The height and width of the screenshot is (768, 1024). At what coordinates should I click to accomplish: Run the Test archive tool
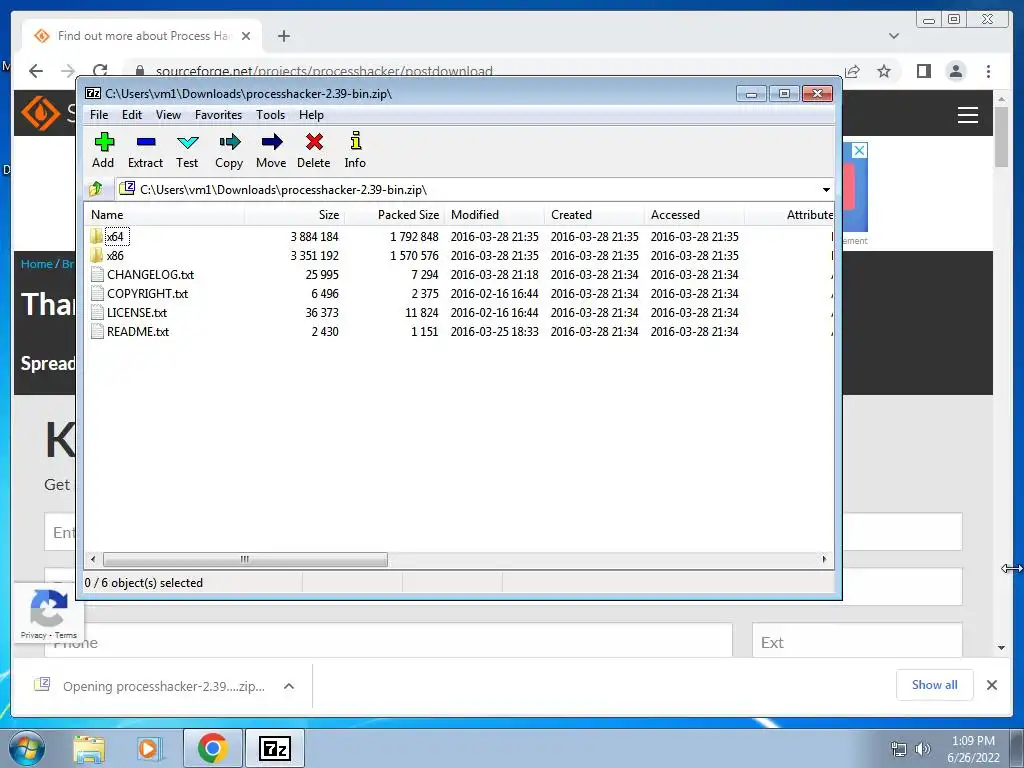pyautogui.click(x=187, y=142)
